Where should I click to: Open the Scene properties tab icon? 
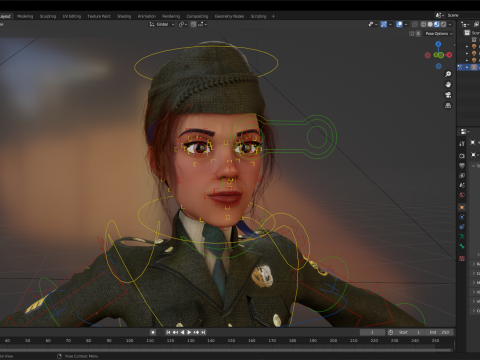462,185
